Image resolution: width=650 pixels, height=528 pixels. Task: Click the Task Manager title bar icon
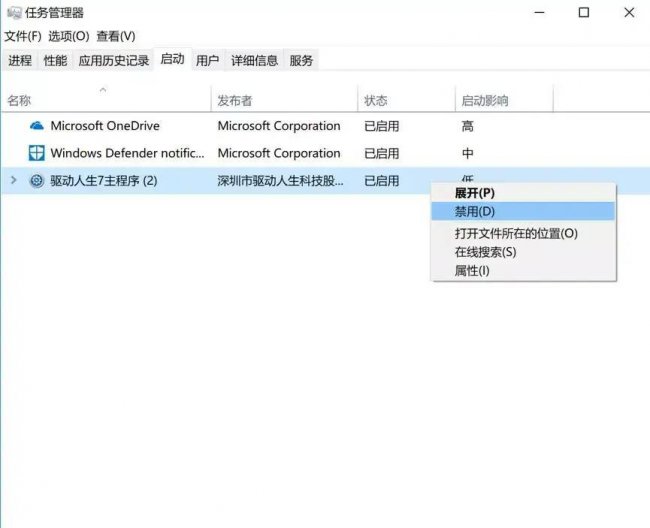click(14, 13)
